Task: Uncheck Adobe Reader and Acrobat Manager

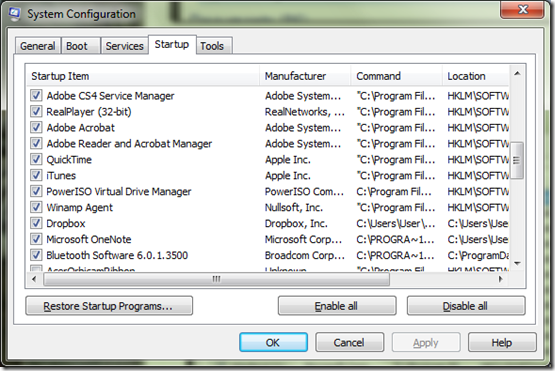Action: click(36, 143)
